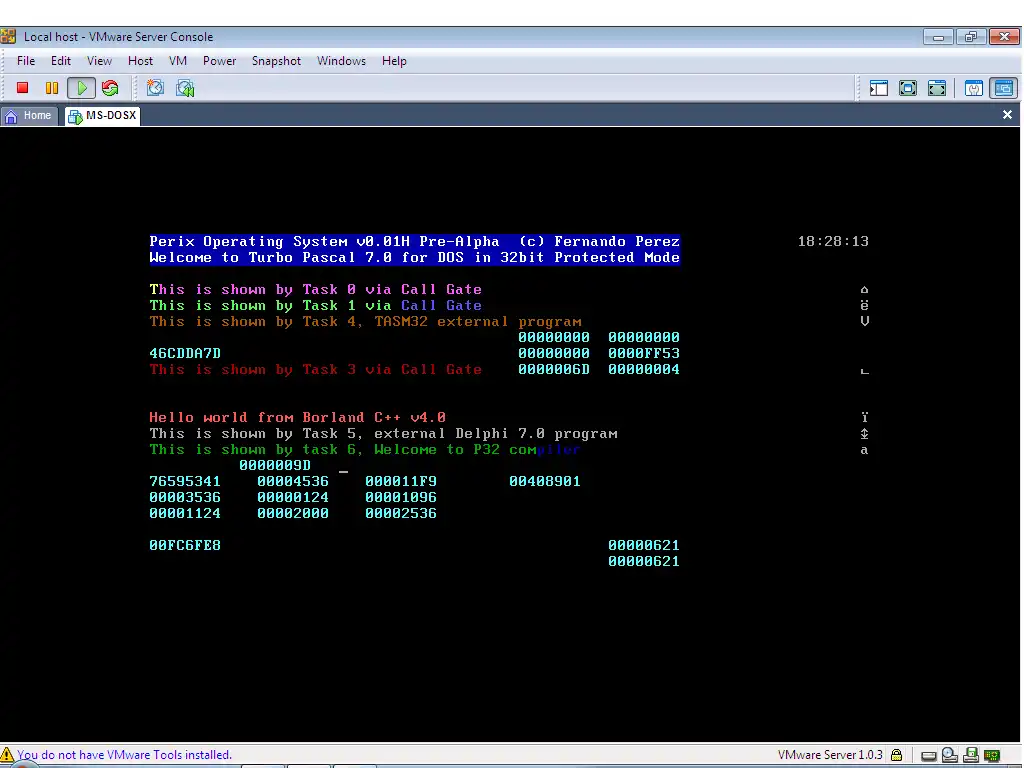Click the floppy drive device icon
The height and width of the screenshot is (768, 1024).
point(971,755)
